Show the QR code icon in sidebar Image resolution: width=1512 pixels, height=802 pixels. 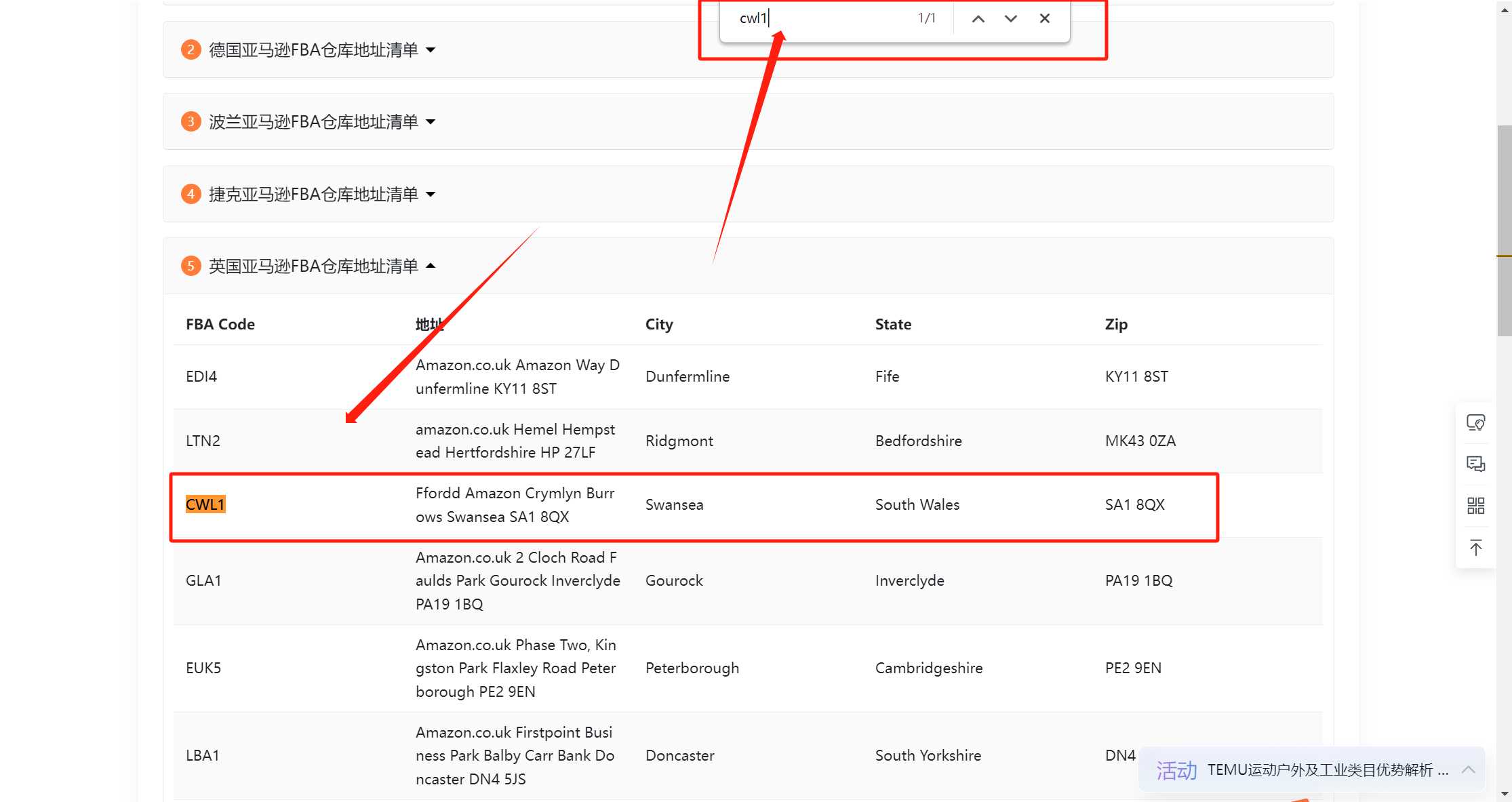[x=1475, y=506]
